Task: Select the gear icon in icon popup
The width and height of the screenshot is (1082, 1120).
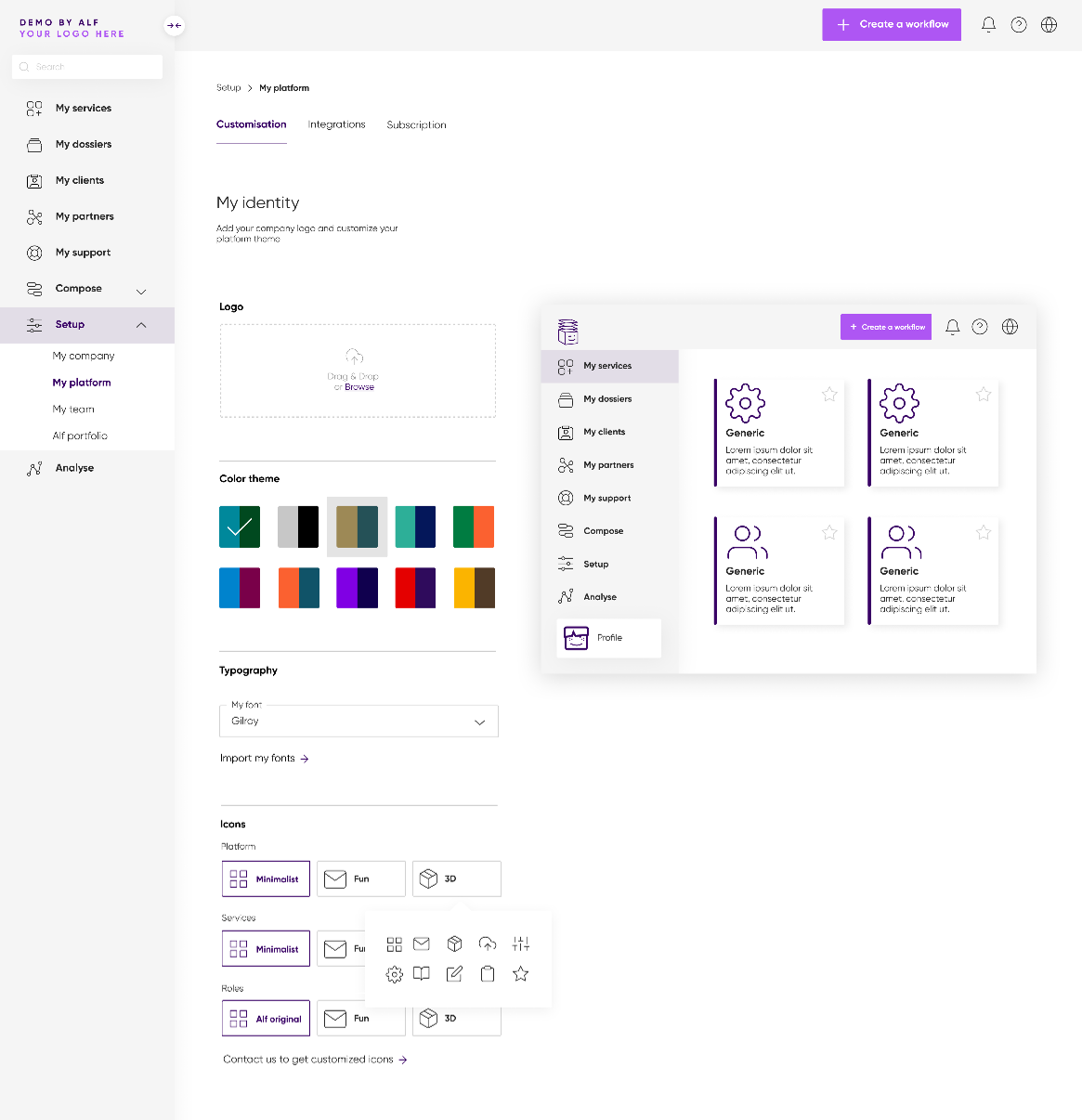Action: (x=395, y=974)
